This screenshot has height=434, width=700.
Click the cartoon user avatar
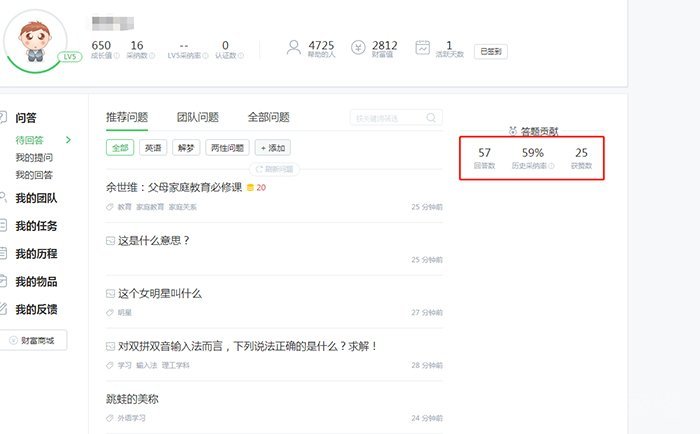click(x=35, y=41)
